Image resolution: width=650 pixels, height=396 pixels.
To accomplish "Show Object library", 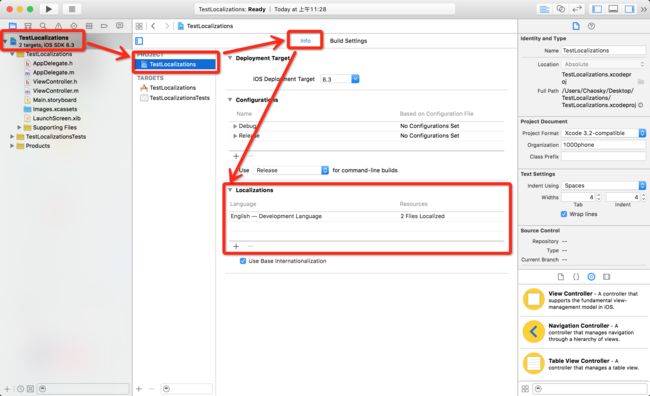I will (x=591, y=277).
